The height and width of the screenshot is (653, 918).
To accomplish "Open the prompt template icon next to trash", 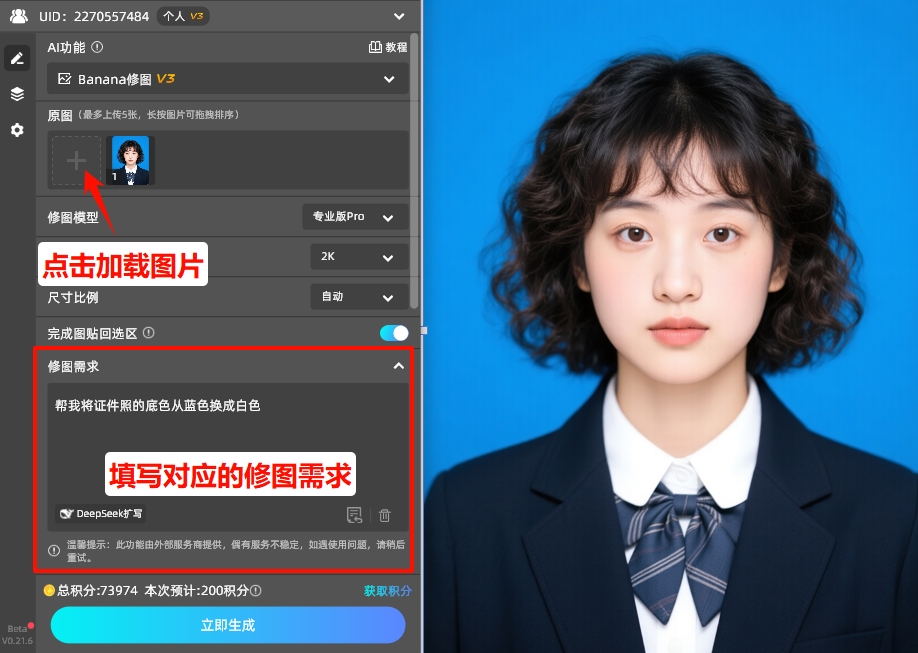I will (x=354, y=514).
